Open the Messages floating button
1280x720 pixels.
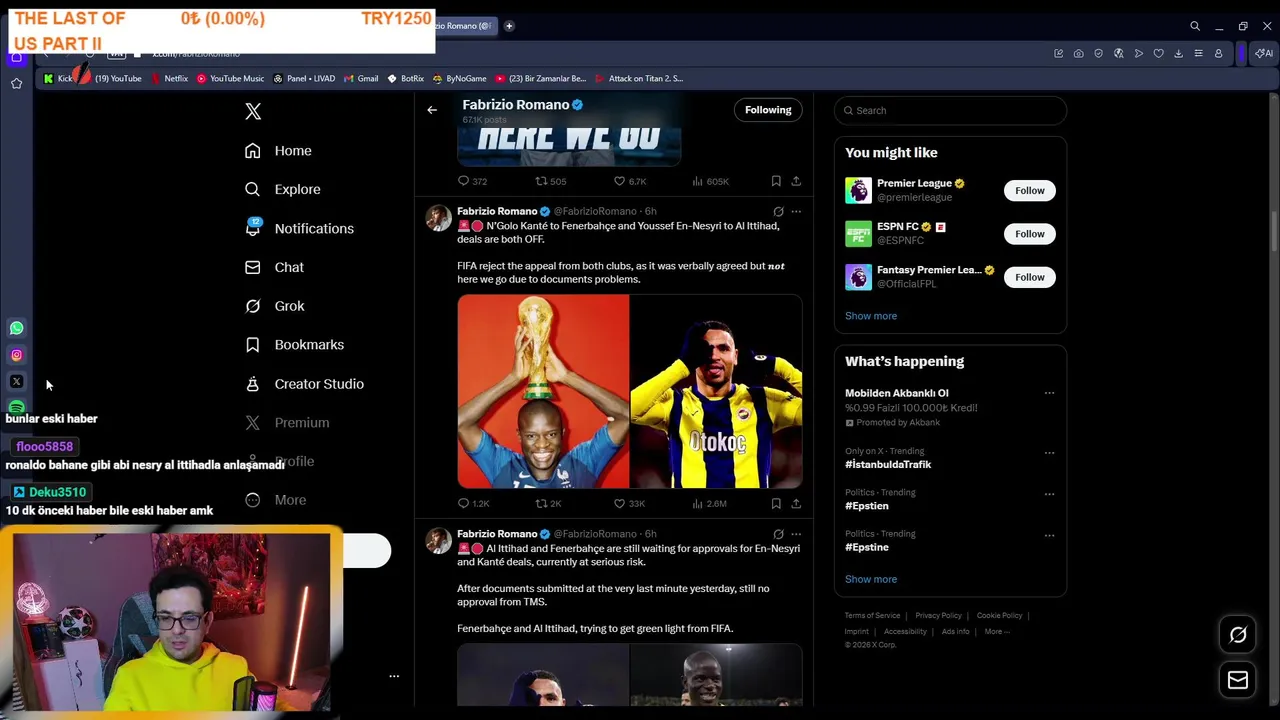click(1238, 680)
